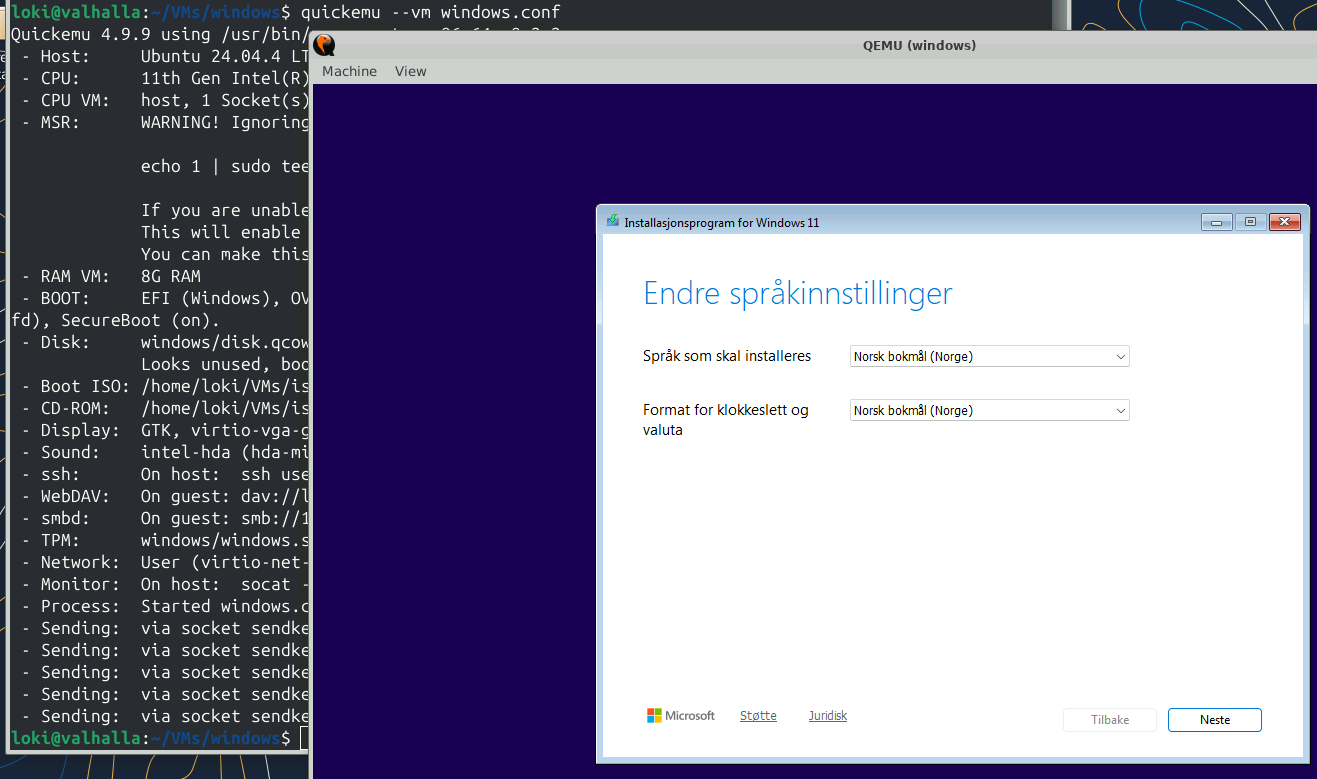This screenshot has height=779, width=1317.
Task: Click the QEMU (windows) window title bar
Action: [x=919, y=45]
